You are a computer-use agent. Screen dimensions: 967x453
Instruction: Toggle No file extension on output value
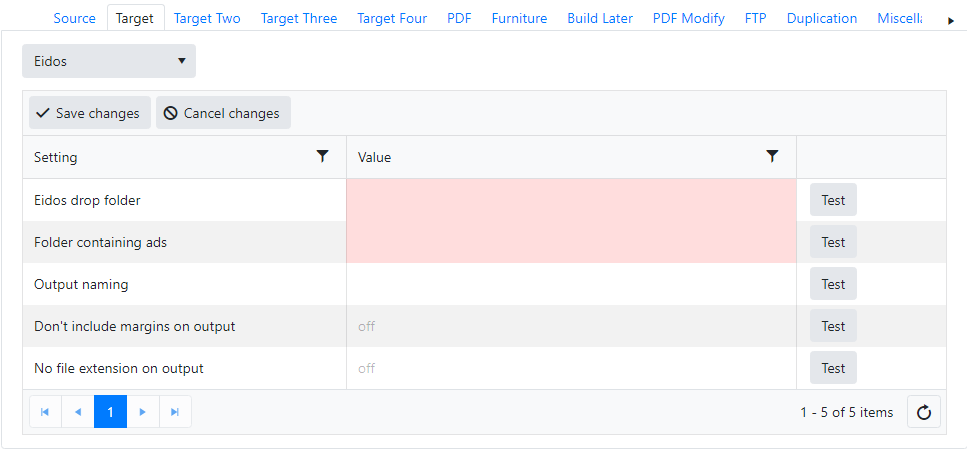[367, 368]
